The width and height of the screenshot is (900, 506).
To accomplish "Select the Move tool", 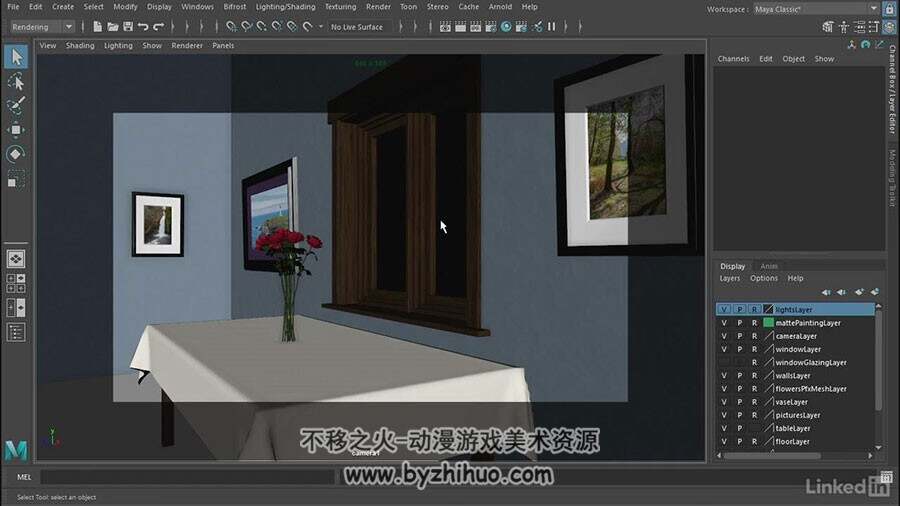I will point(16,130).
